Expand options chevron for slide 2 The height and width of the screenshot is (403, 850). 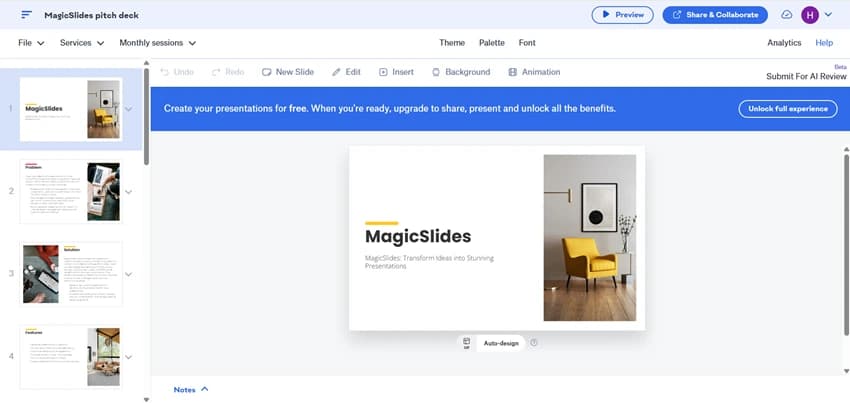[x=128, y=191]
